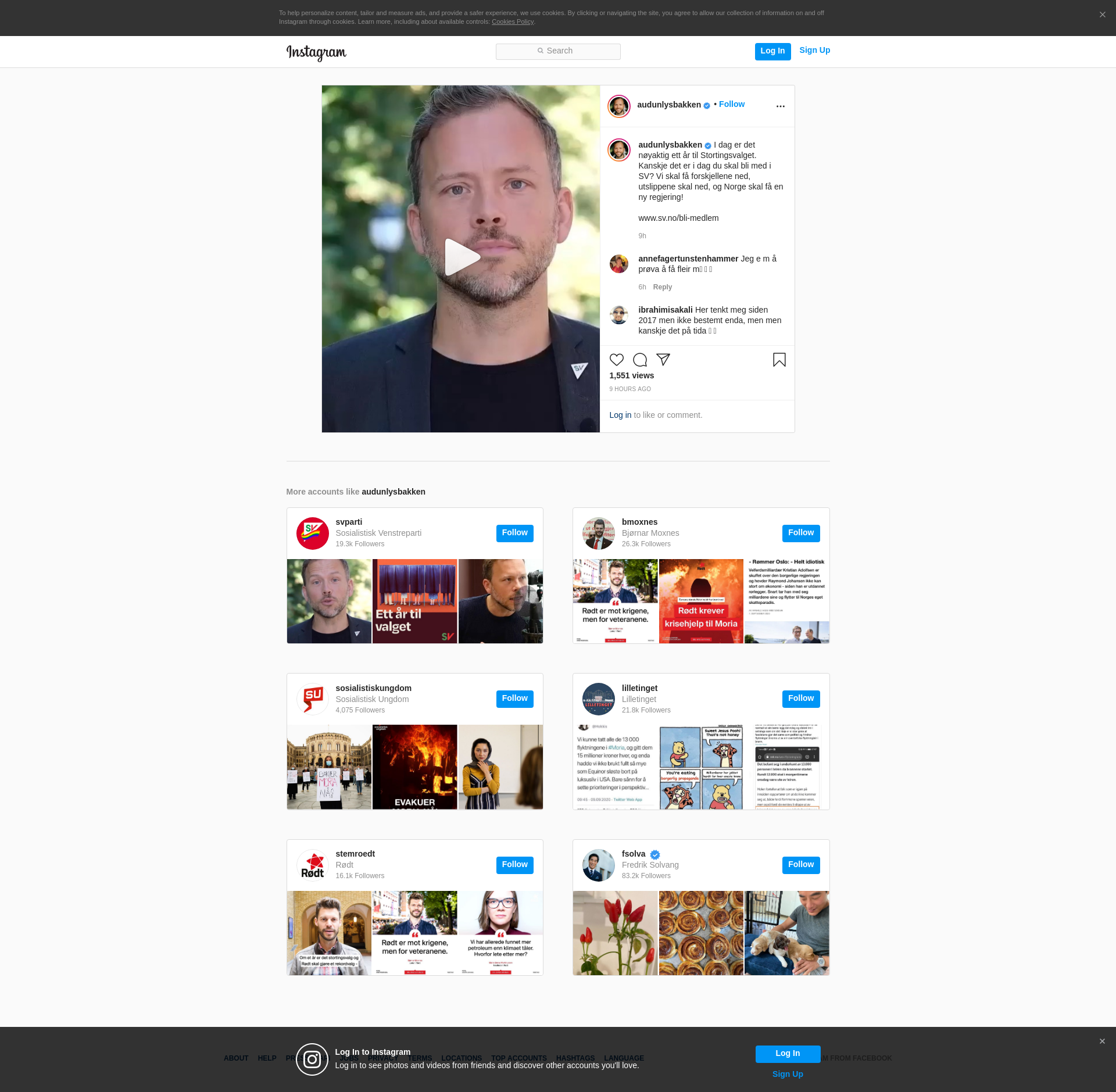Open the ABOUT footer link

[236, 1058]
